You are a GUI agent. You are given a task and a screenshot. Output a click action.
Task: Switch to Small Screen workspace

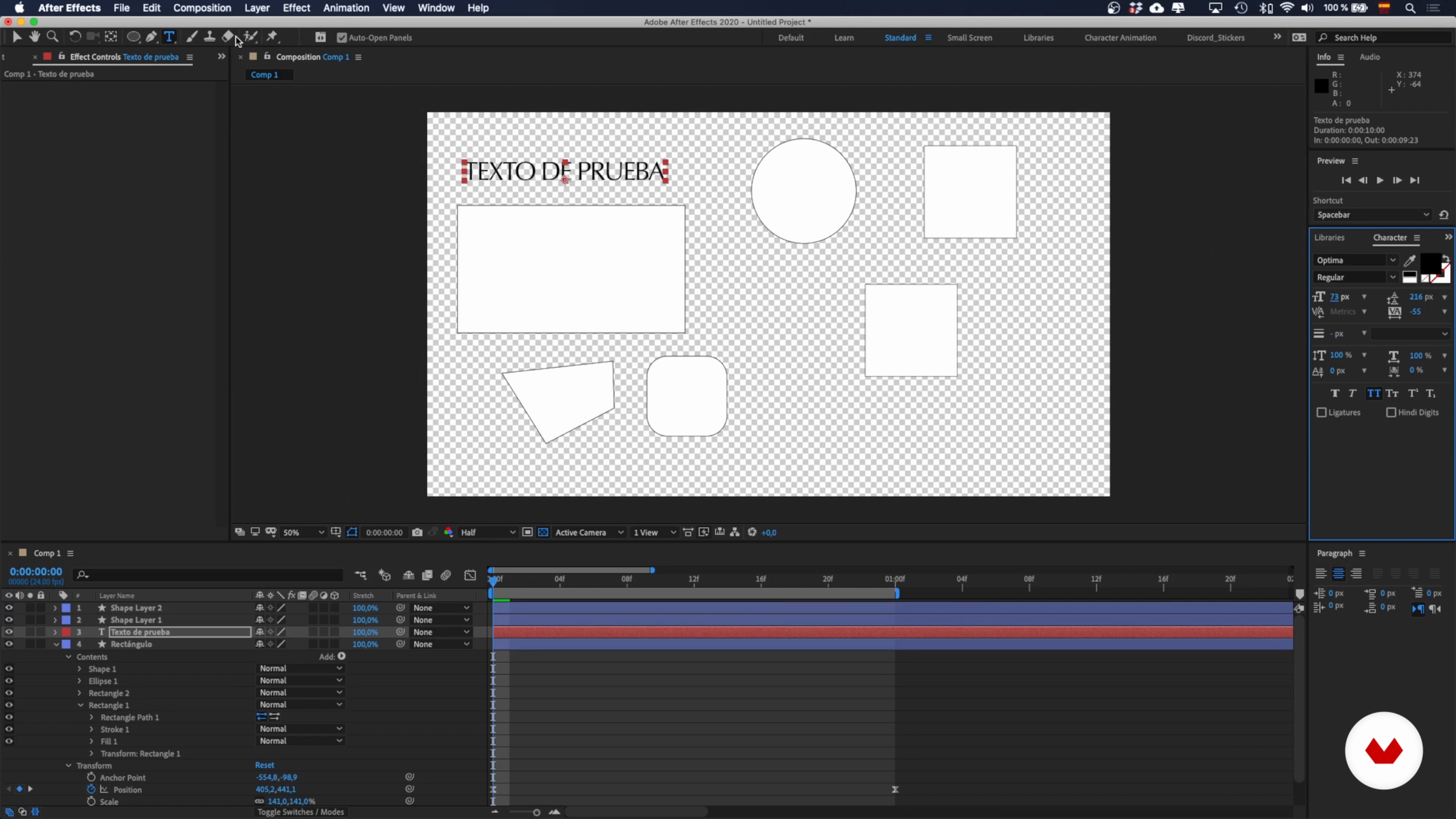(970, 38)
